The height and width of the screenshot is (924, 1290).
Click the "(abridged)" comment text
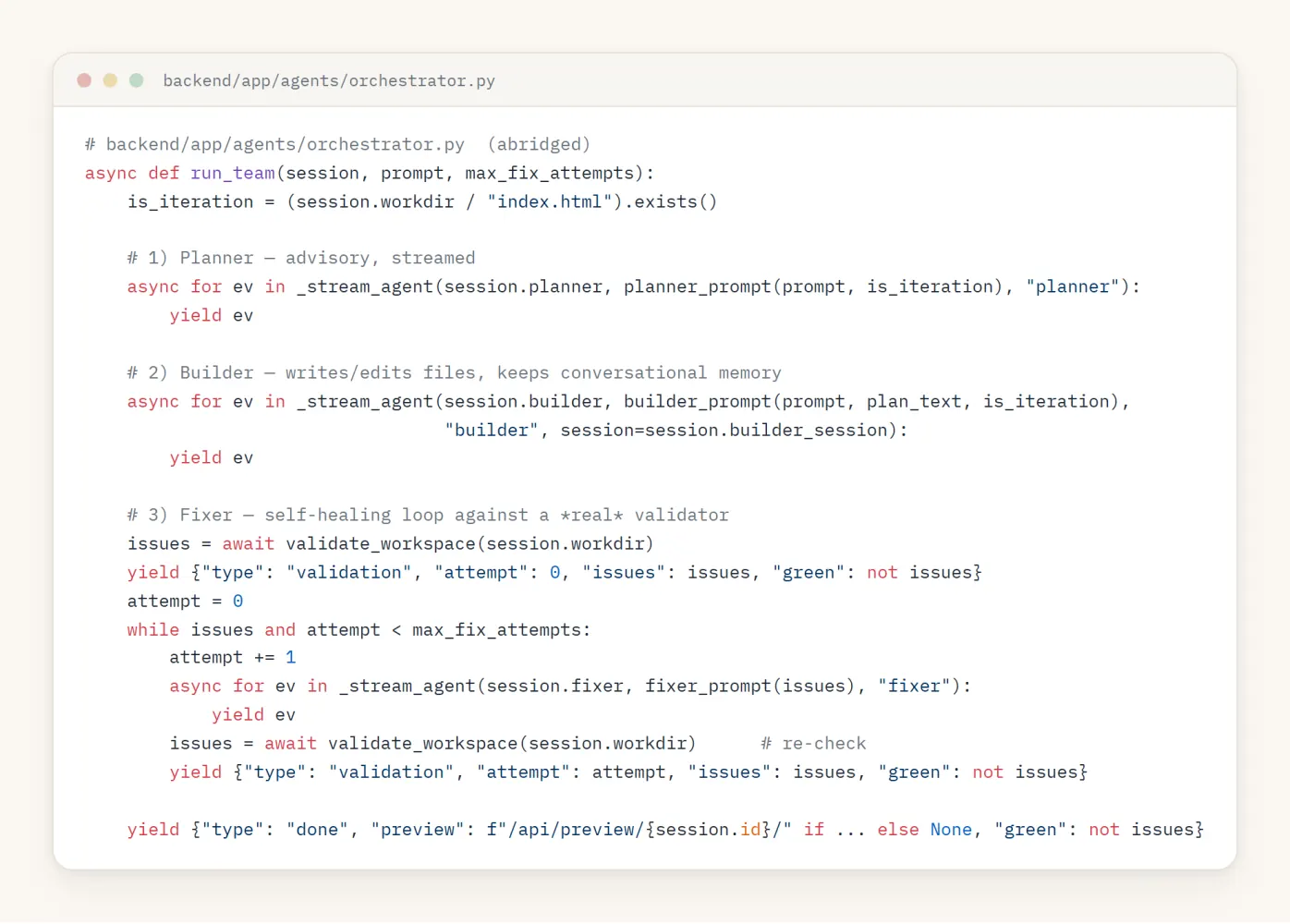(x=539, y=144)
